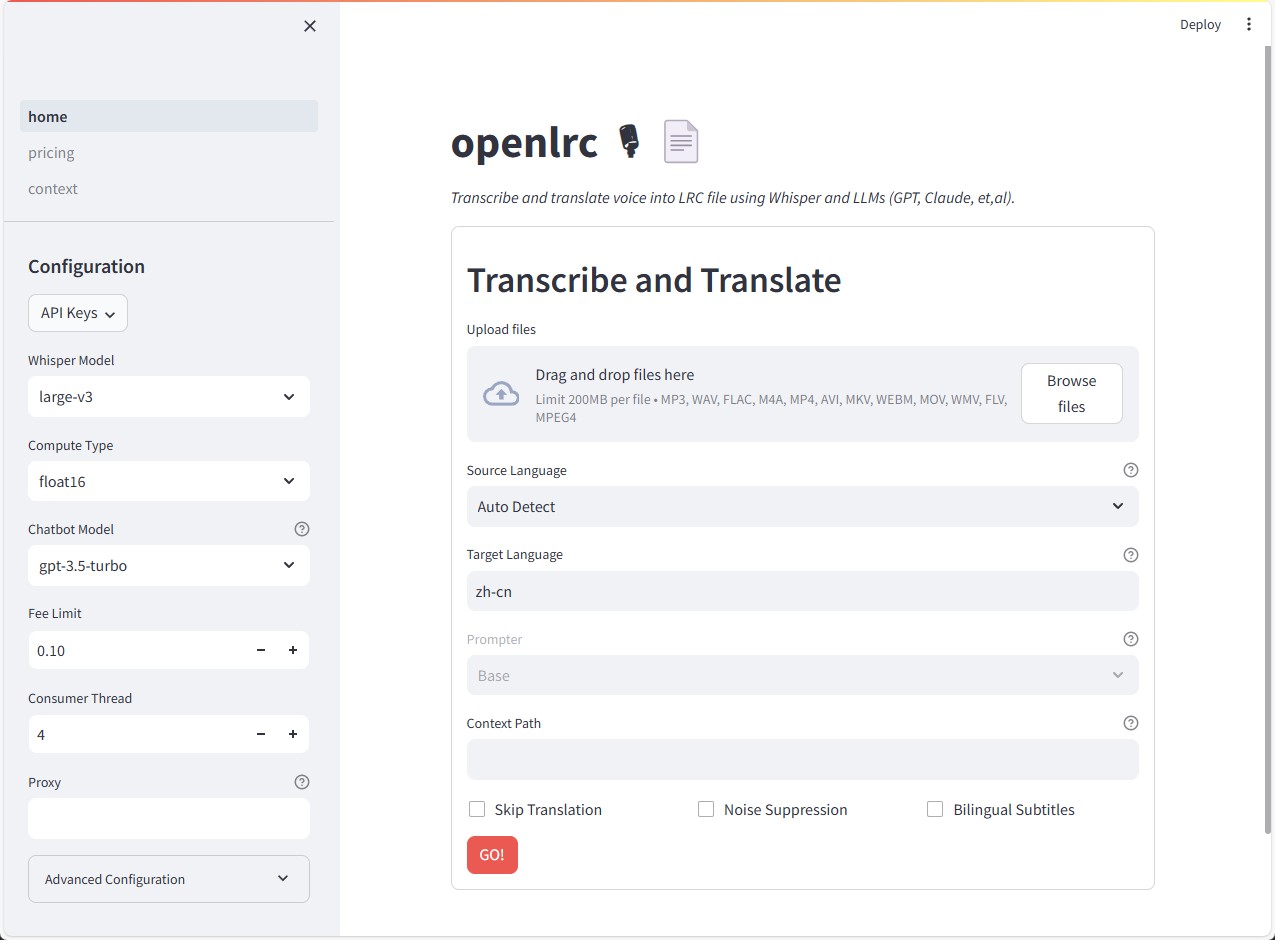This screenshot has width=1275, height=940.
Task: Click the cloud upload icon in the drop zone
Action: click(501, 394)
